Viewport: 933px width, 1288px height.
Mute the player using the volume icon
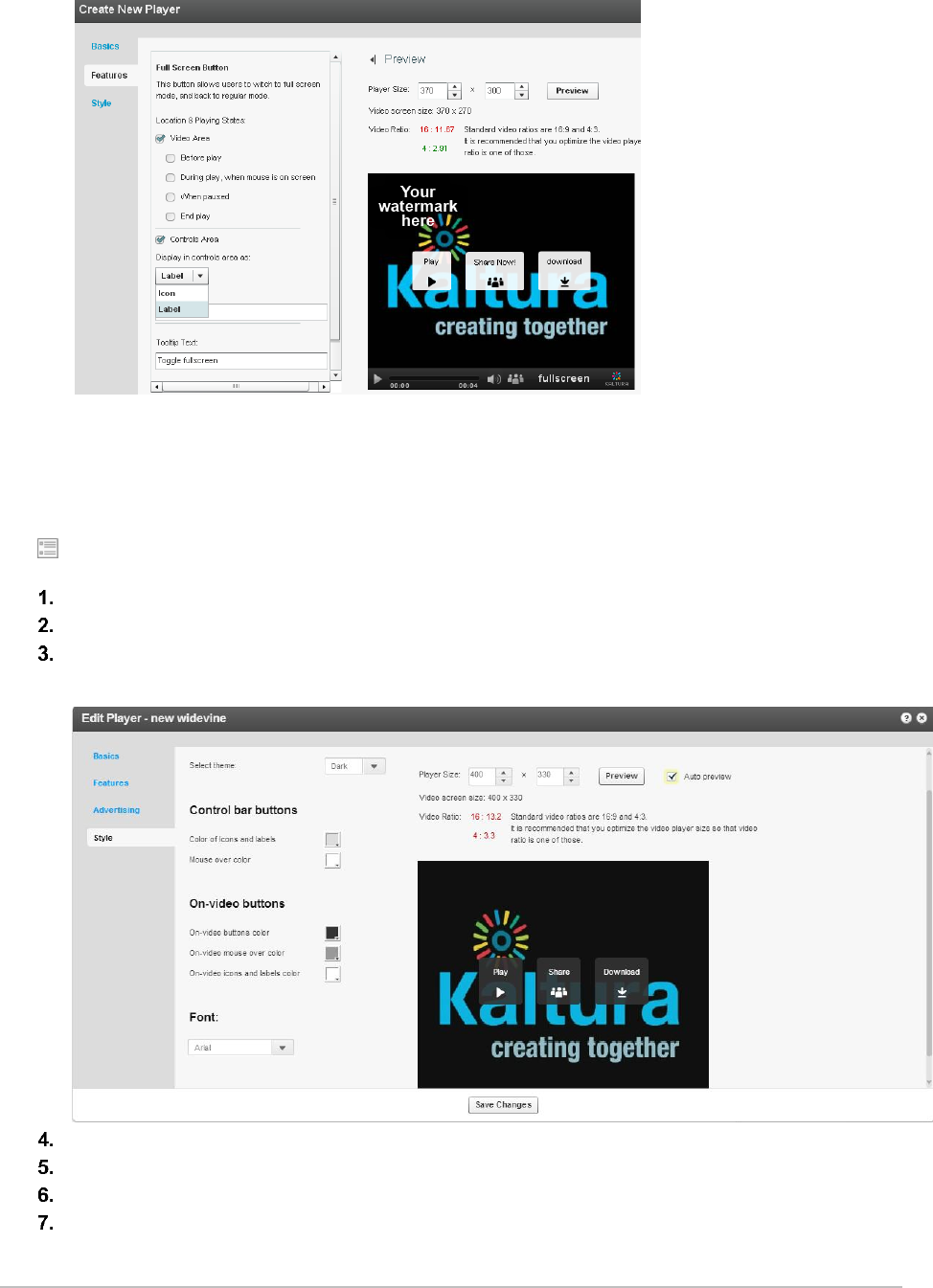point(493,379)
